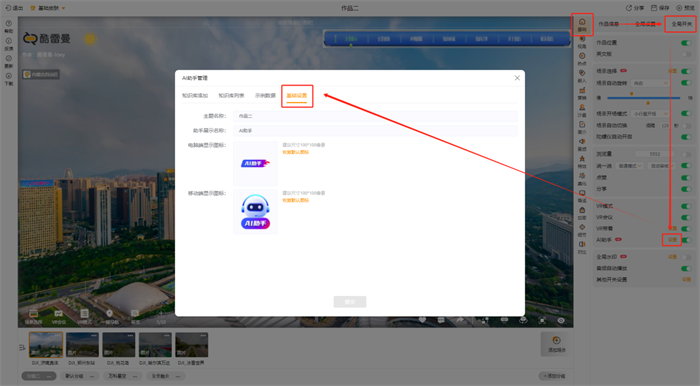
Task: Open the 美化 beautify side icon
Action: [x=582, y=178]
